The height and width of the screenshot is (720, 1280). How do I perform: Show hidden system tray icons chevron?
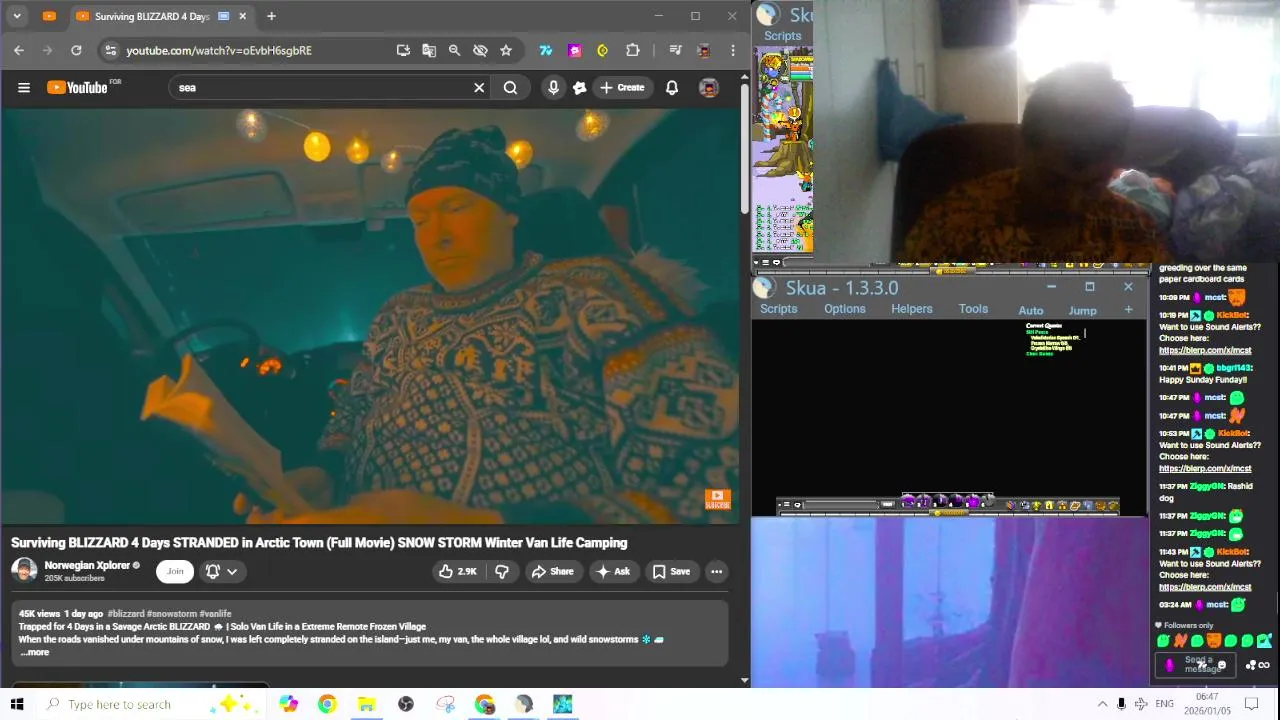coord(1102,704)
